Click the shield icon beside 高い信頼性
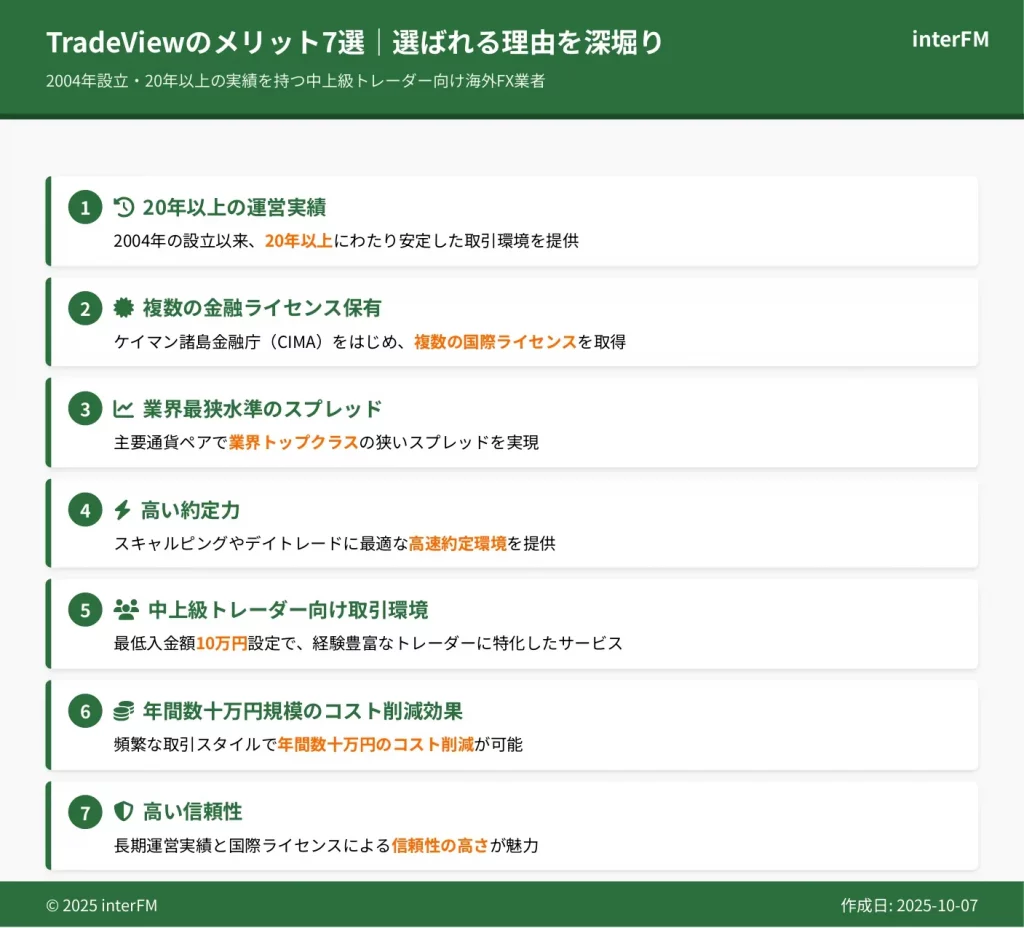Image resolution: width=1024 pixels, height=928 pixels. [123, 811]
